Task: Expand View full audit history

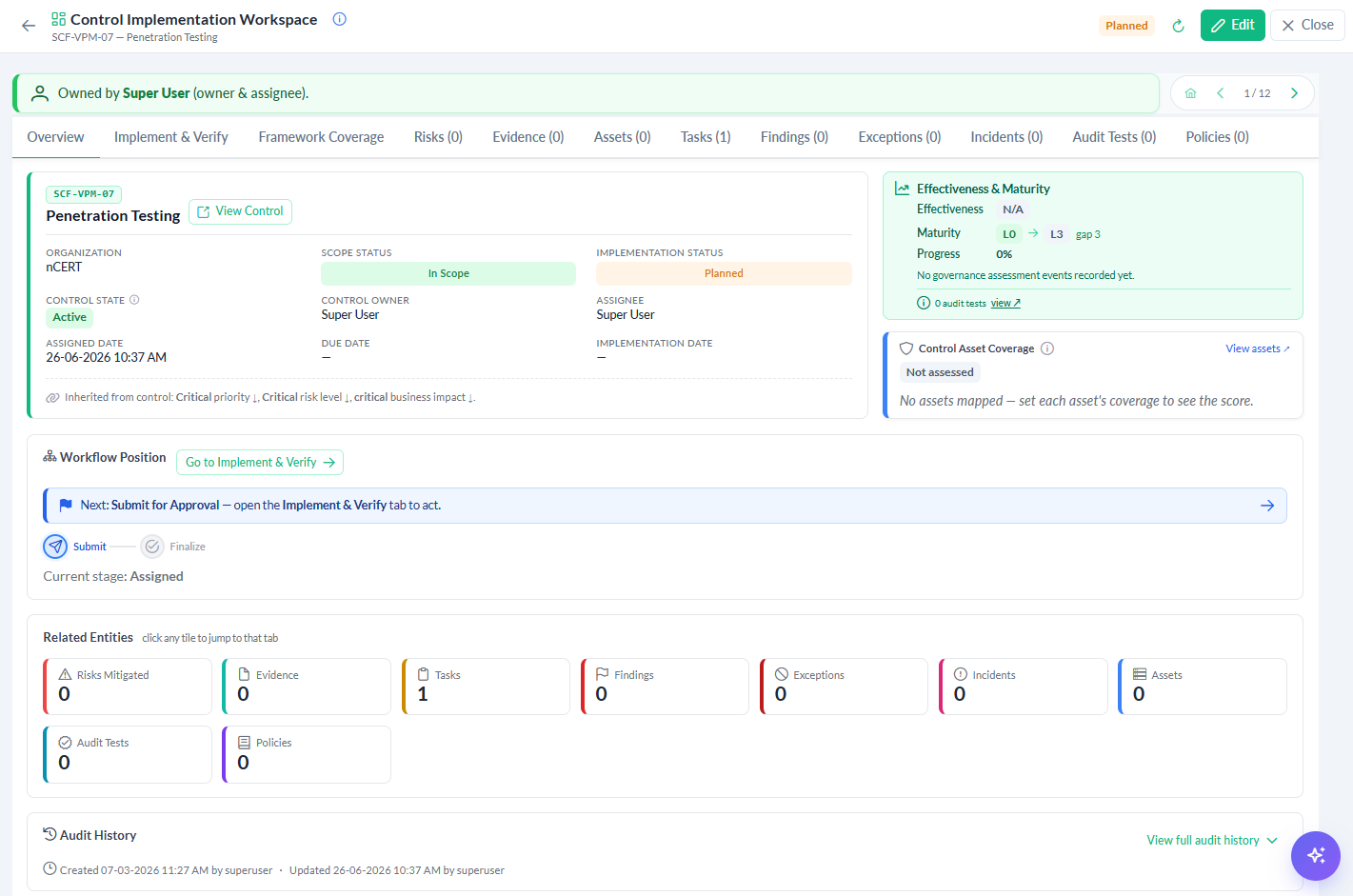Action: [x=1212, y=841]
